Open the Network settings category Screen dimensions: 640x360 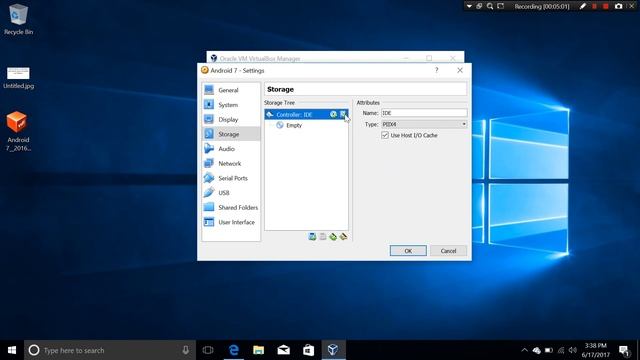click(231, 163)
